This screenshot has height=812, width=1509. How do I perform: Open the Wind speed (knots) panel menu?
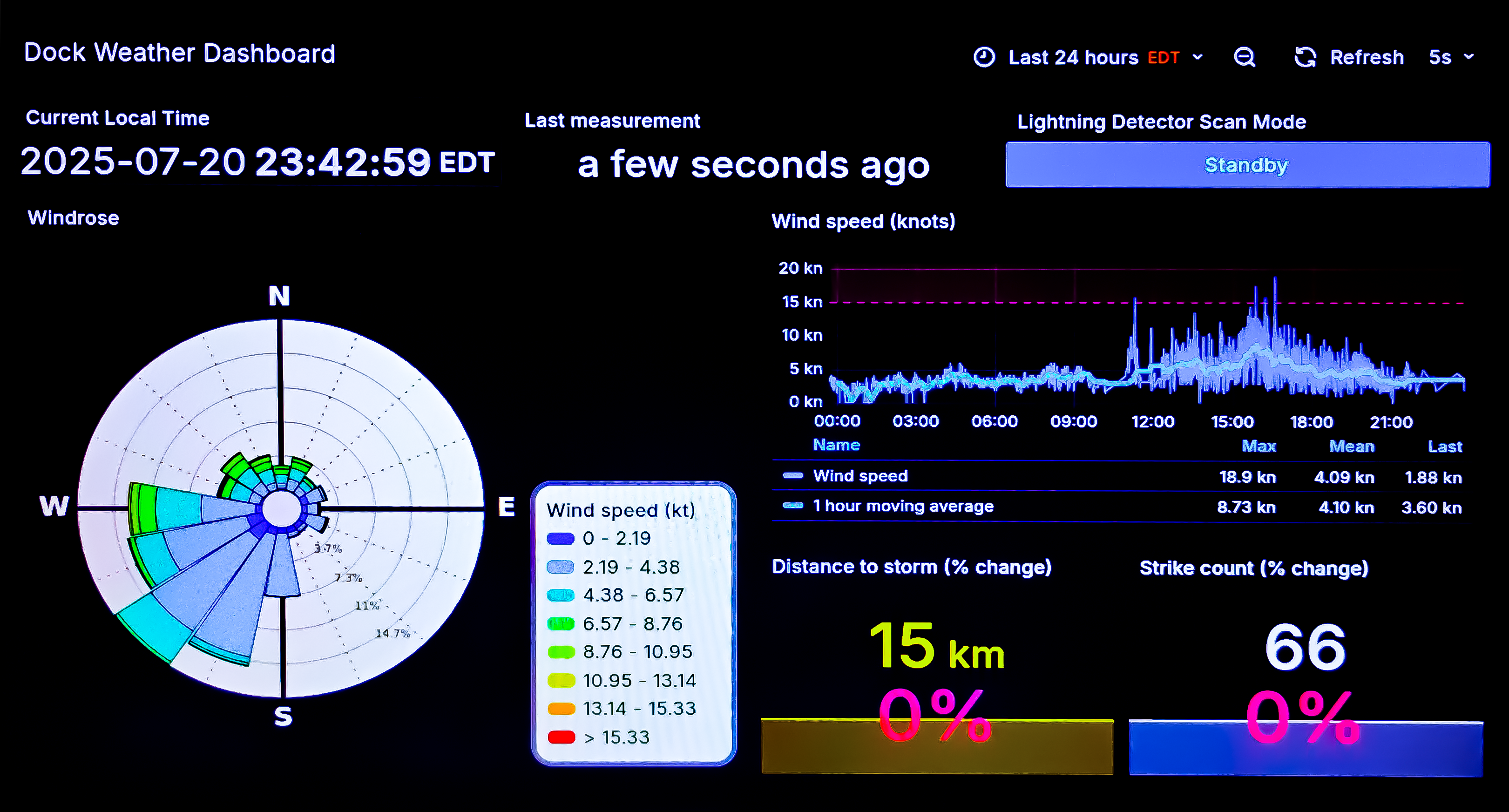coord(863,222)
